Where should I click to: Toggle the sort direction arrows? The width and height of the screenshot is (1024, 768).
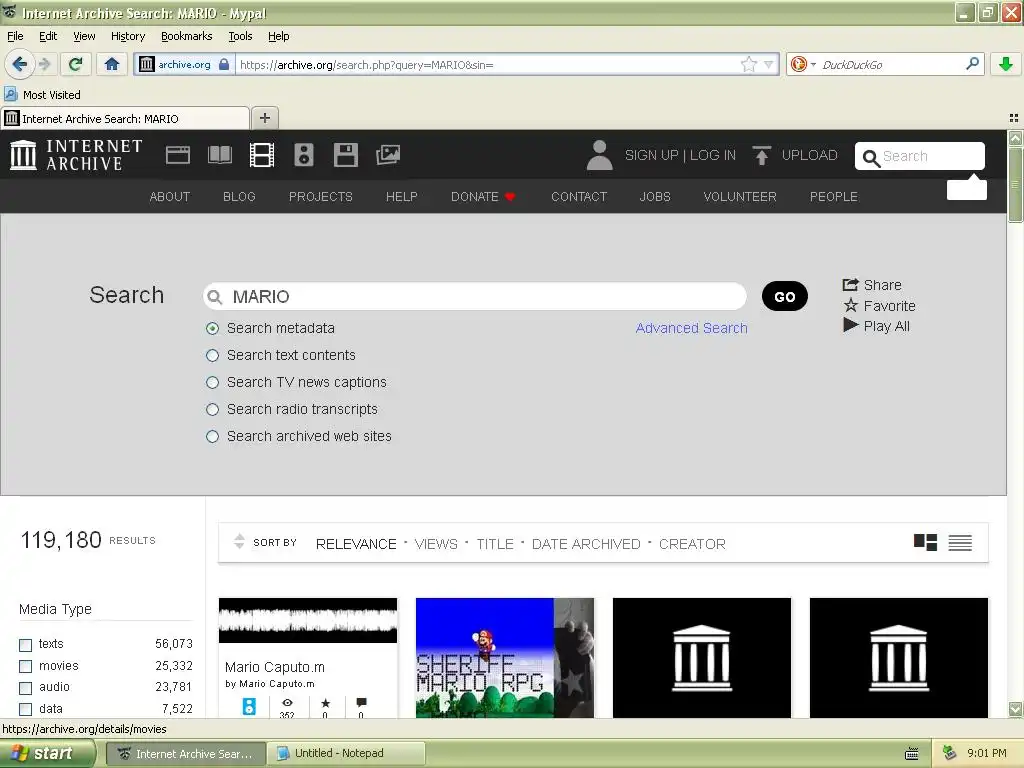click(239, 541)
